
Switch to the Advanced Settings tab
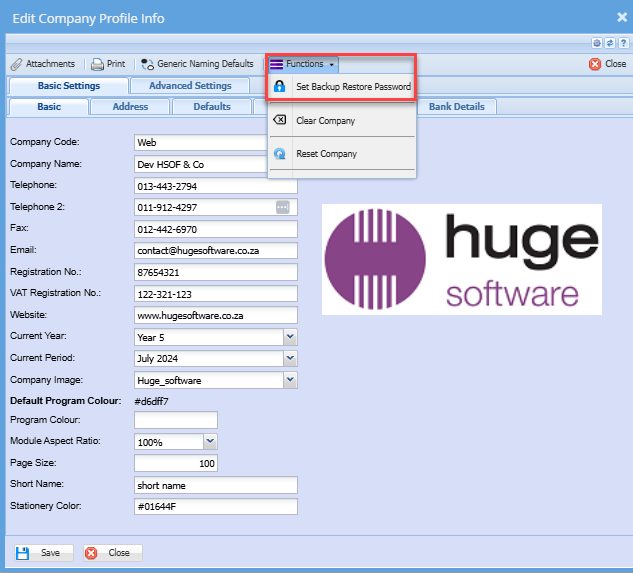click(x=190, y=86)
